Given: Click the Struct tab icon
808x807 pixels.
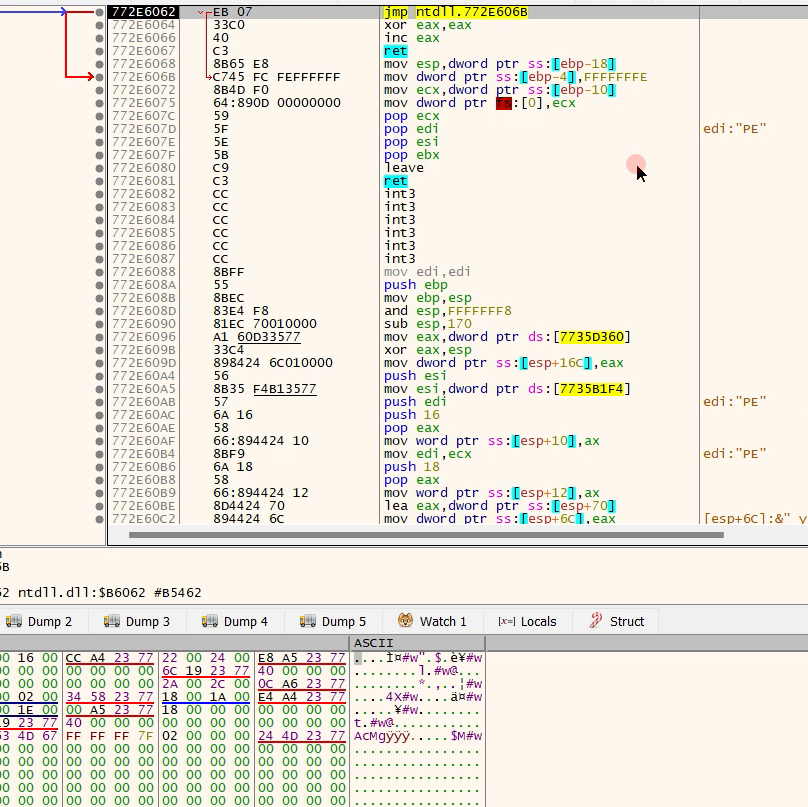Looking at the screenshot, I should [x=596, y=621].
